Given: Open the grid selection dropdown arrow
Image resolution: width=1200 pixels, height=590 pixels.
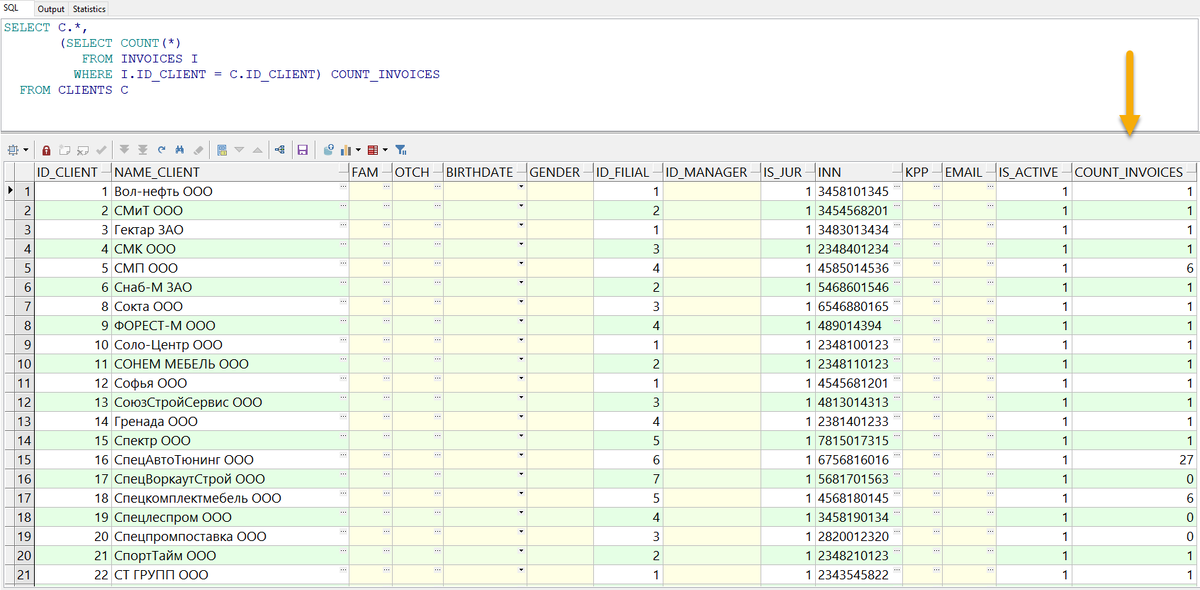Looking at the screenshot, I should 26,150.
